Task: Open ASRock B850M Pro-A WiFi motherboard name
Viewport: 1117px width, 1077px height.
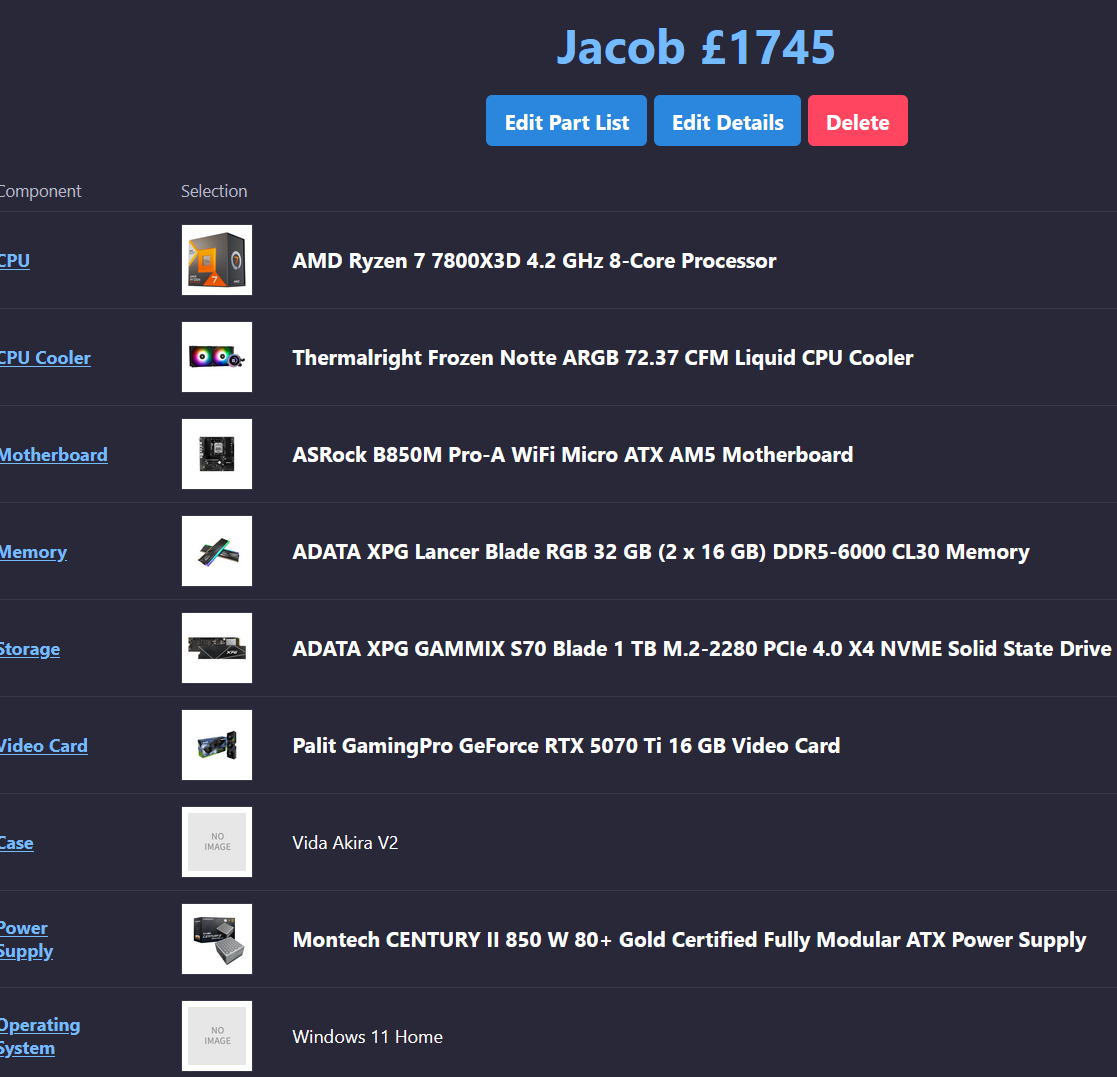Action: 573,454
